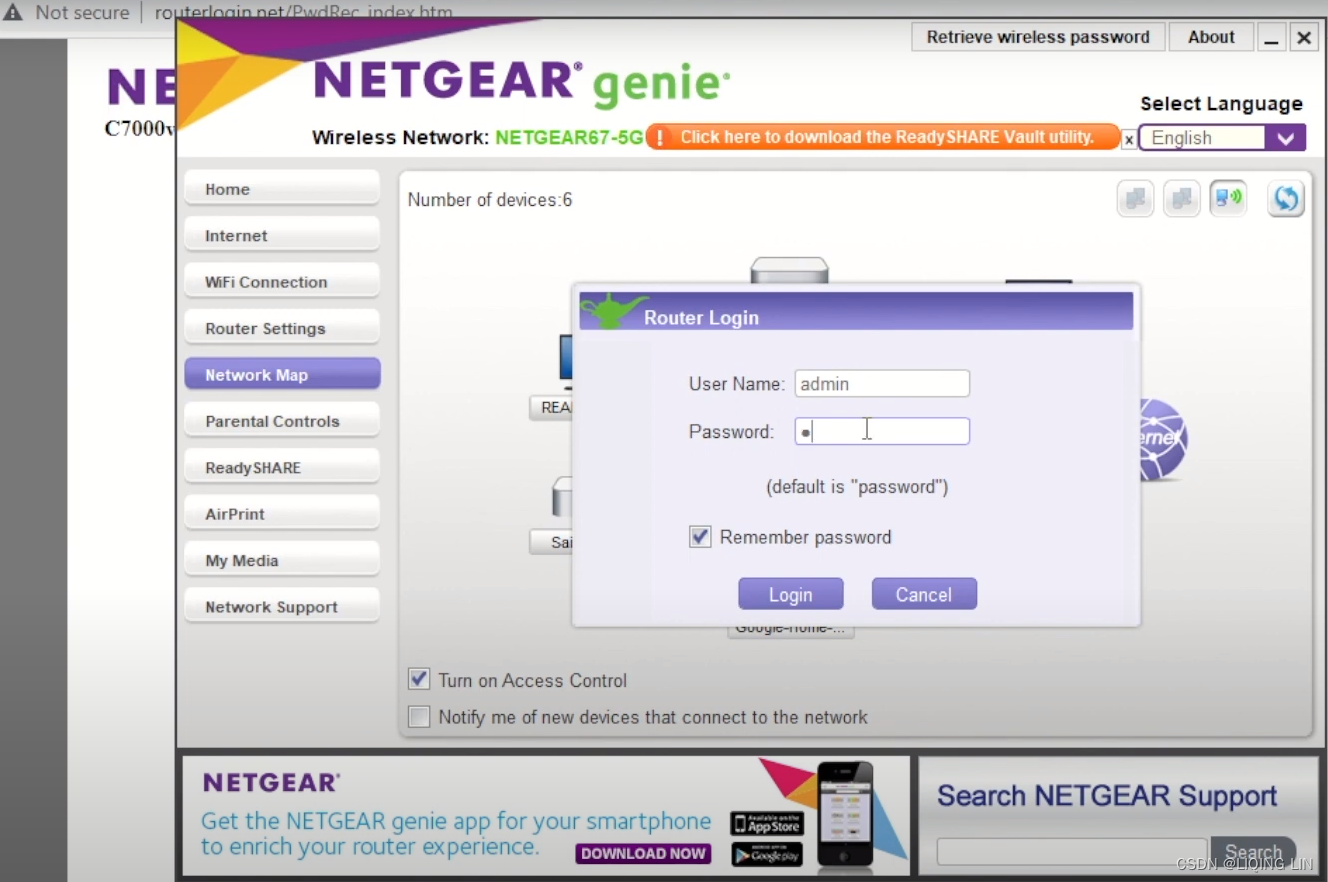Click the genie lamp icon on Router Login
Image resolution: width=1328 pixels, height=882 pixels.
(x=611, y=308)
